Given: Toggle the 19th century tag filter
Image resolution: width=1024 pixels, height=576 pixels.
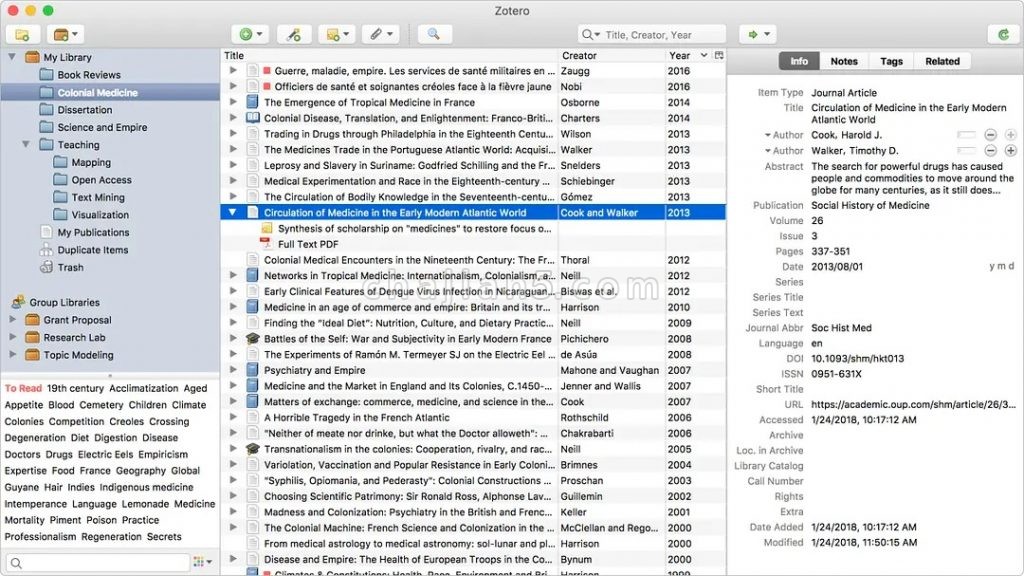Looking at the screenshot, I should pyautogui.click(x=75, y=388).
